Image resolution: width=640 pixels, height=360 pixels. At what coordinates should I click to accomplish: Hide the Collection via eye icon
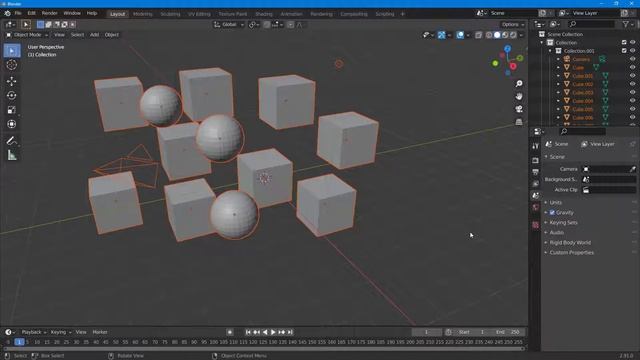tap(632, 42)
